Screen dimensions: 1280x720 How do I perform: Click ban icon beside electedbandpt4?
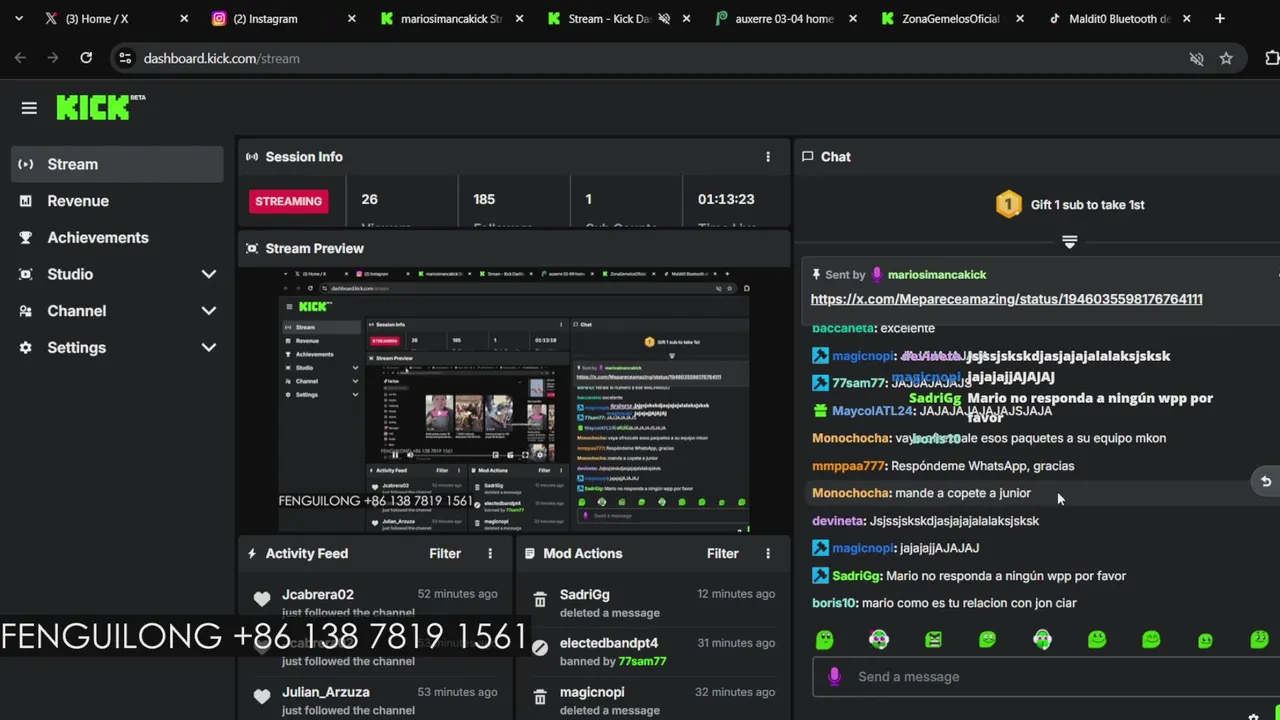click(x=540, y=648)
